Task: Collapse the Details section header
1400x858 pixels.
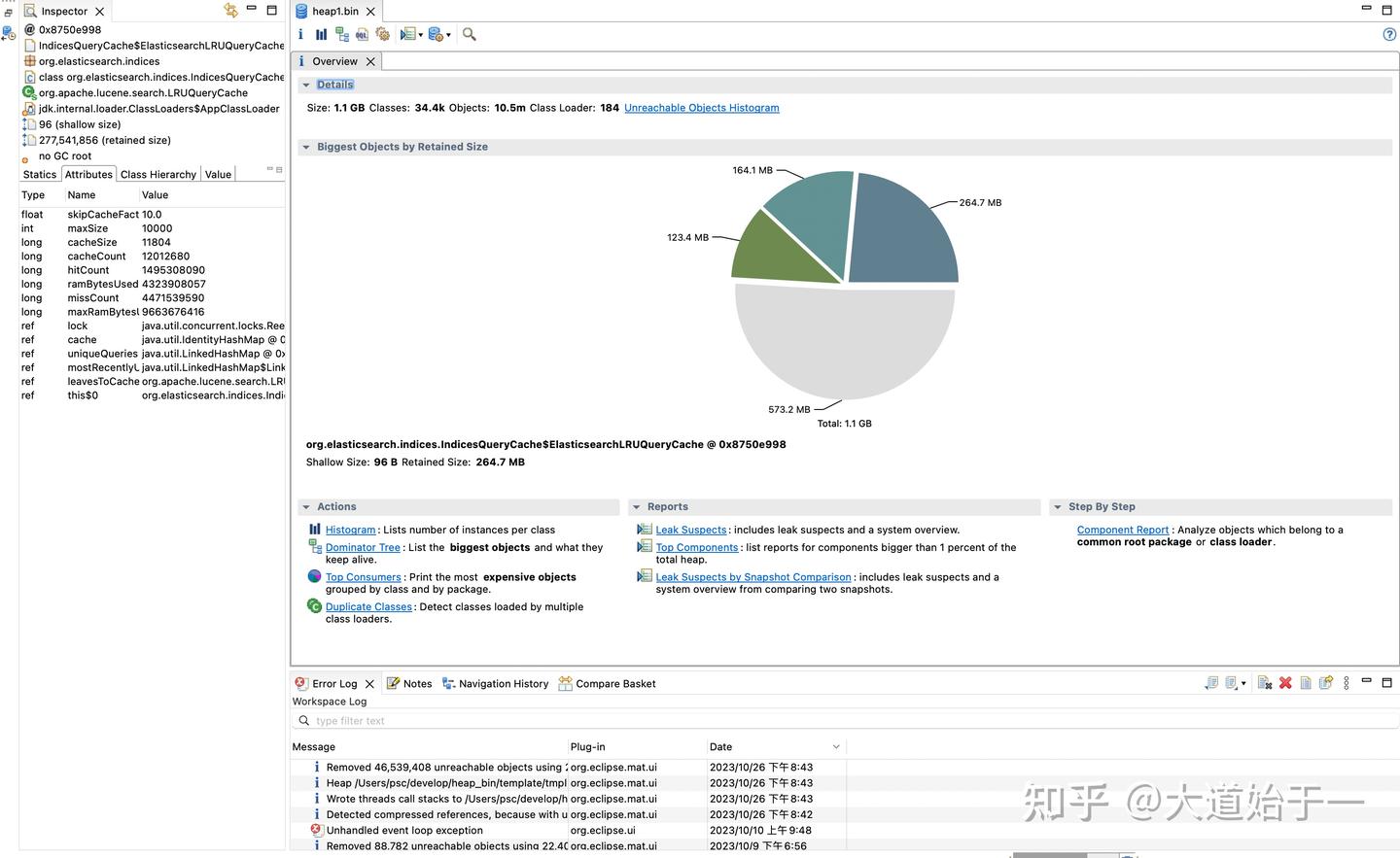Action: click(306, 84)
